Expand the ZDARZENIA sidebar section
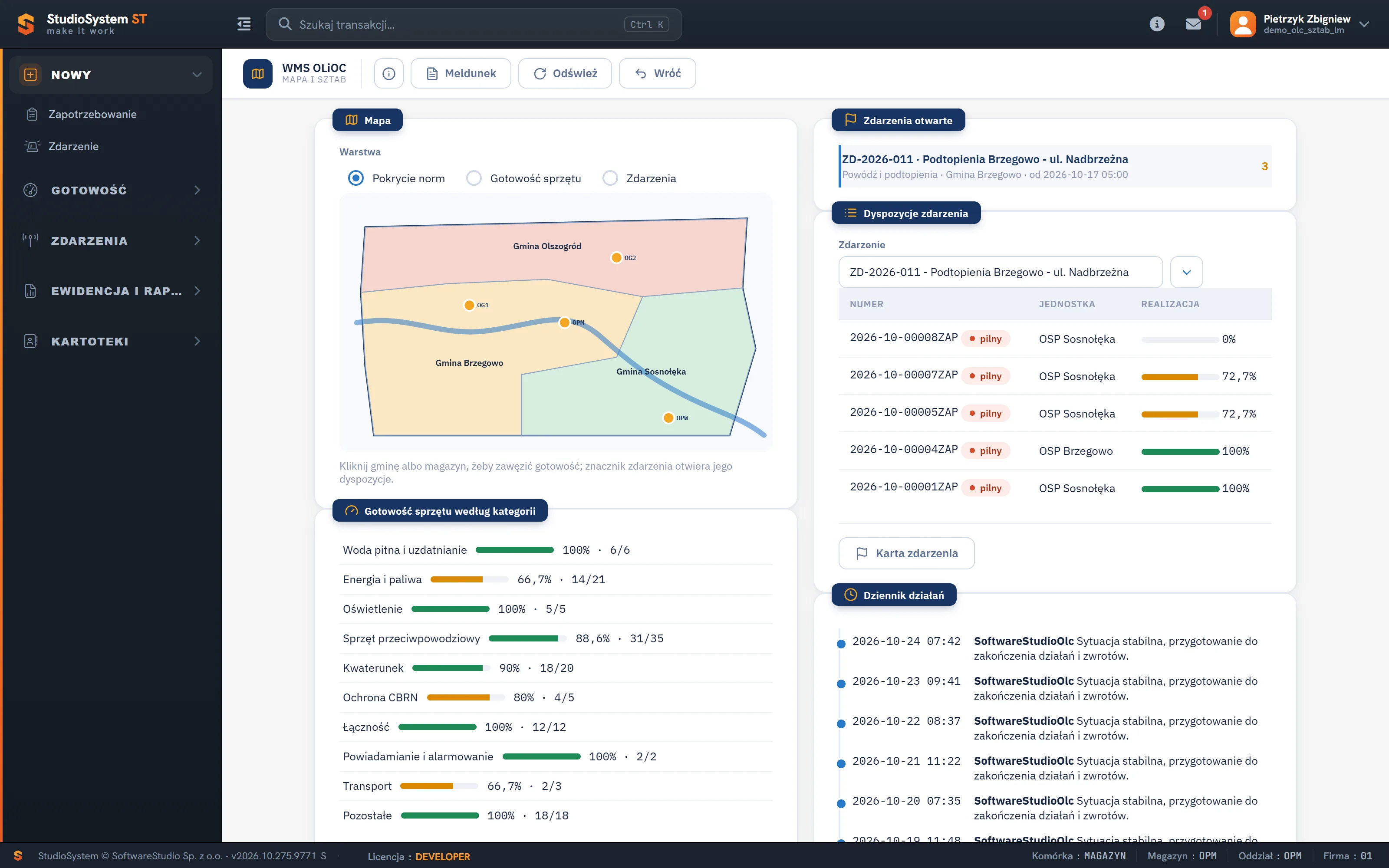1389x868 pixels. click(x=111, y=240)
